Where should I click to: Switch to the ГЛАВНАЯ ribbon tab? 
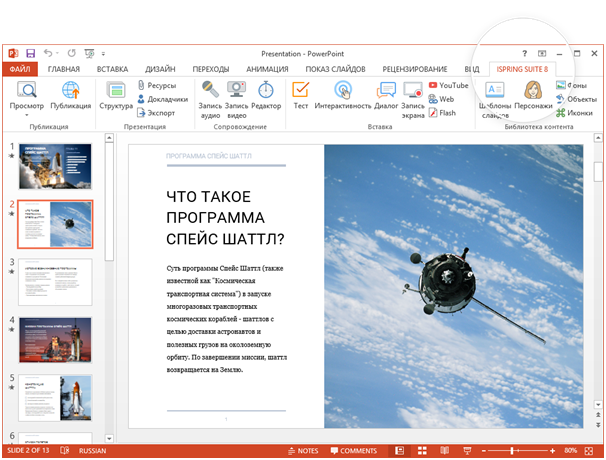[x=64, y=69]
